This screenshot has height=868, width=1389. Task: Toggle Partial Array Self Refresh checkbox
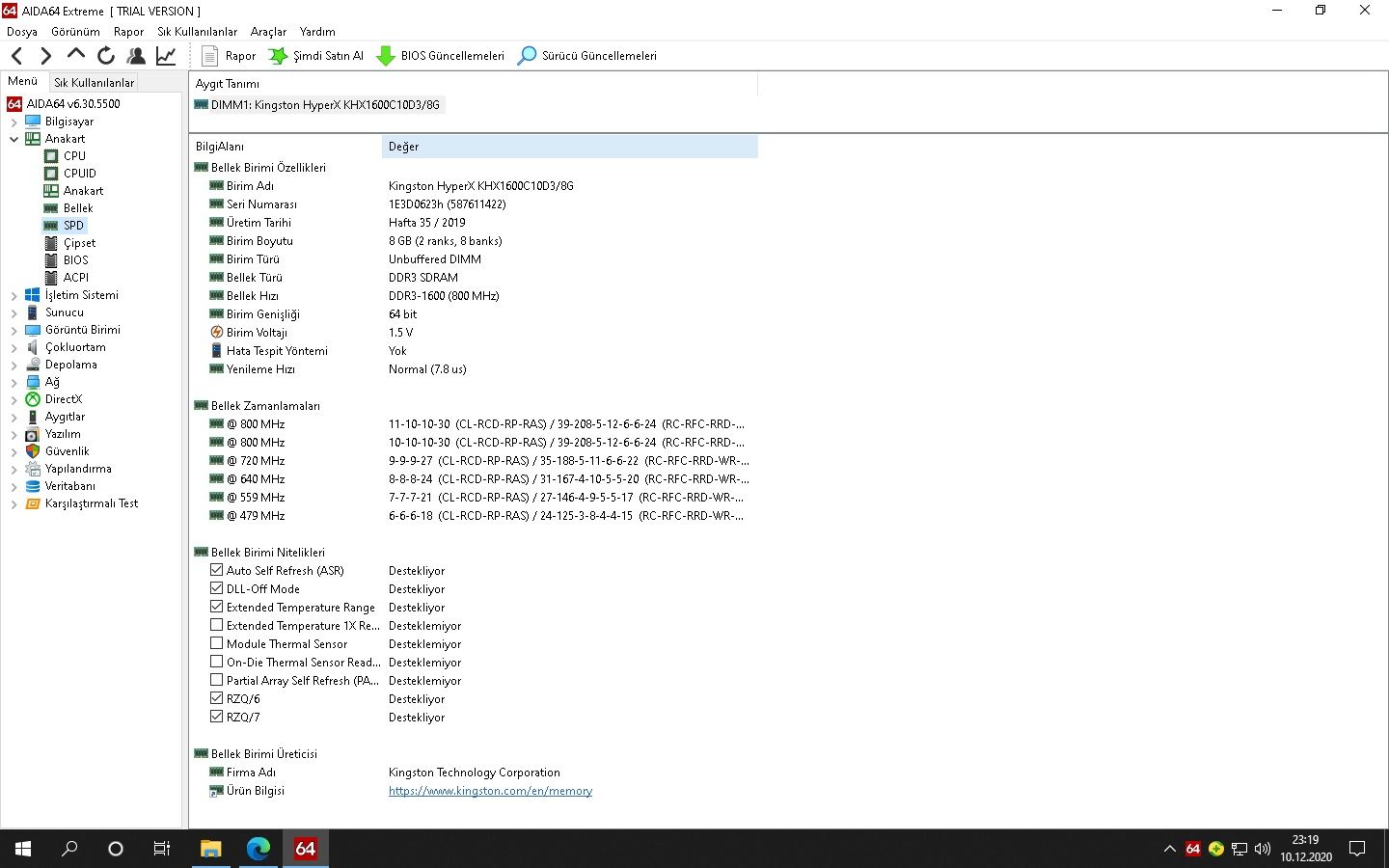tap(216, 680)
